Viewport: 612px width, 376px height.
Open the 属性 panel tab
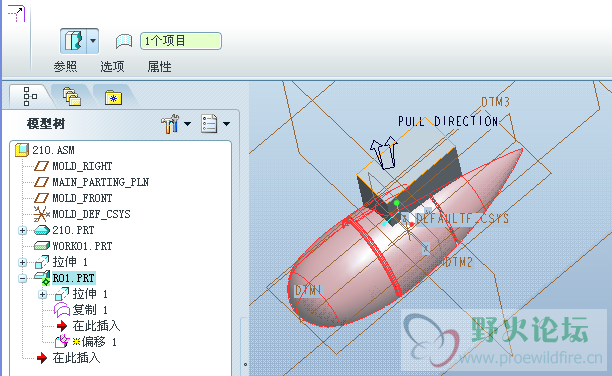click(x=159, y=67)
